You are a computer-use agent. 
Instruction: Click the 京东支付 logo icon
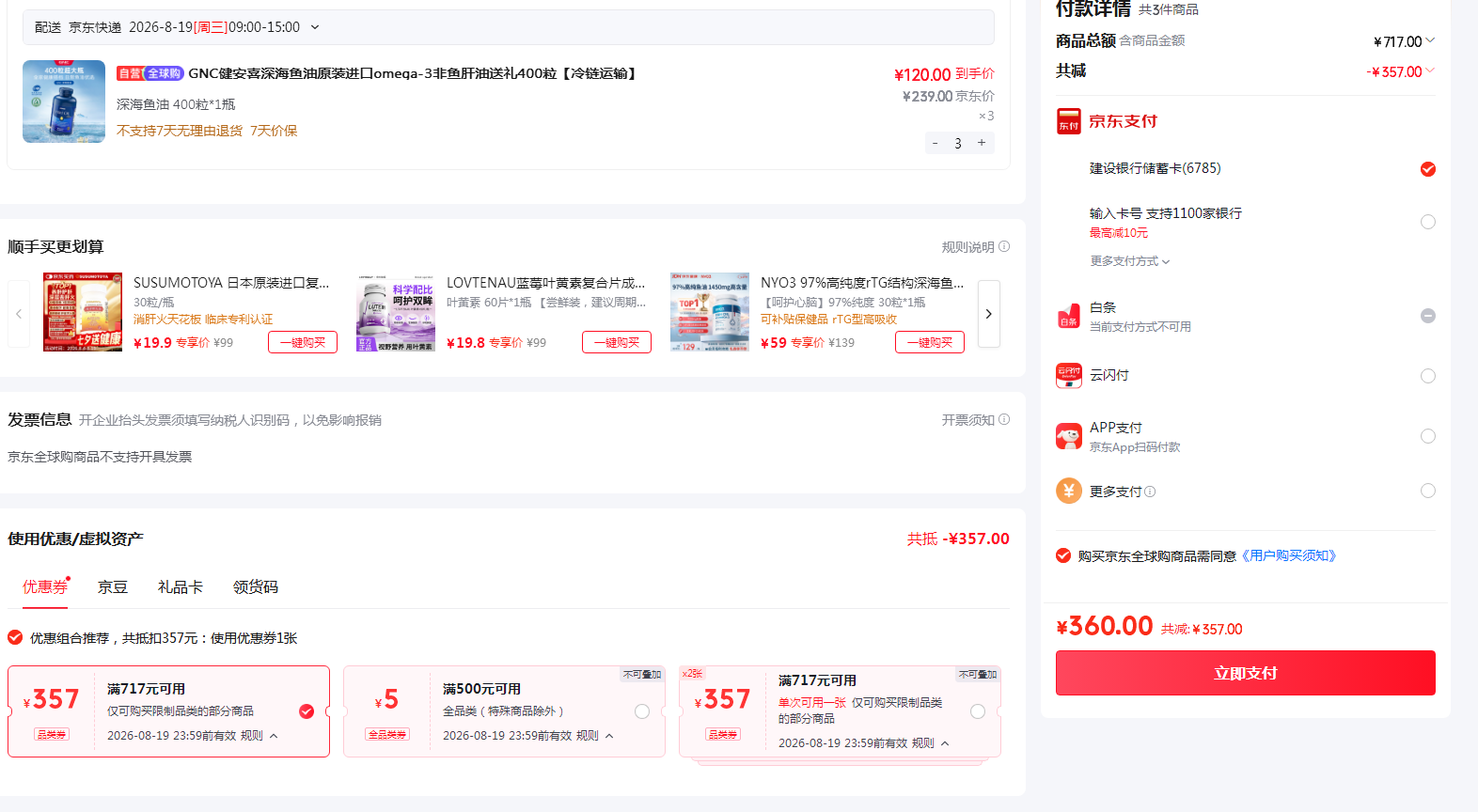[x=1069, y=122]
